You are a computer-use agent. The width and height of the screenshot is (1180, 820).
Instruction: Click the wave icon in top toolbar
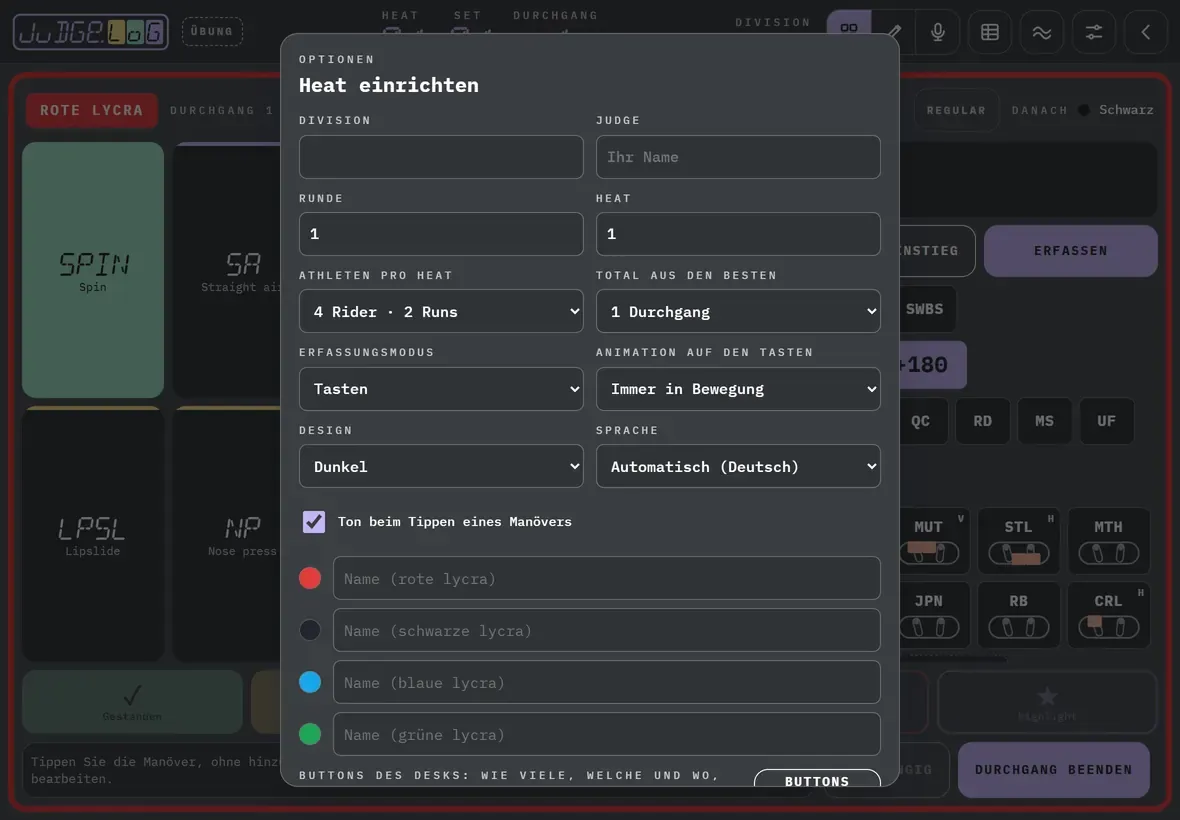1042,32
